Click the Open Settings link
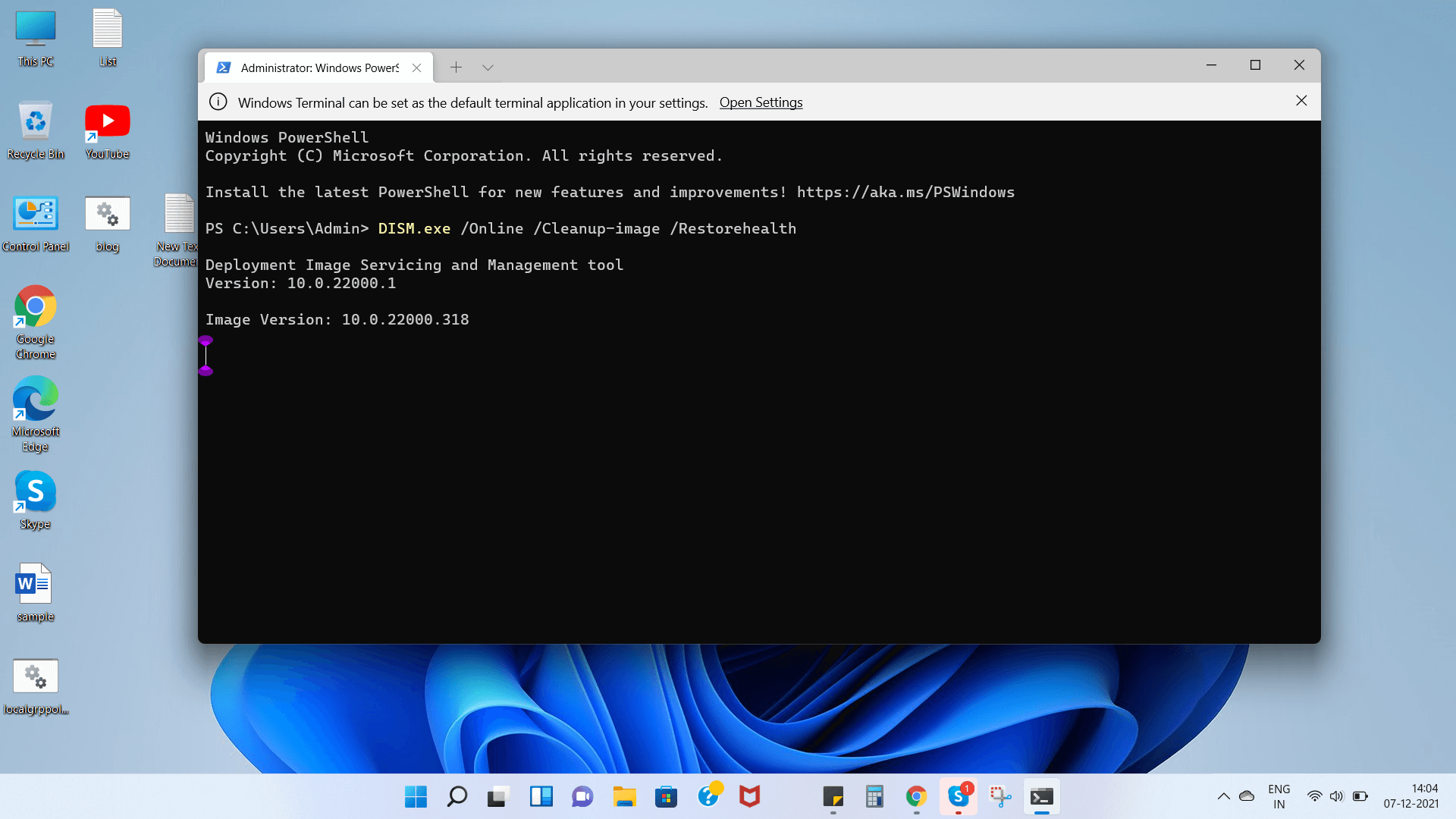The image size is (1456, 819). (x=761, y=102)
